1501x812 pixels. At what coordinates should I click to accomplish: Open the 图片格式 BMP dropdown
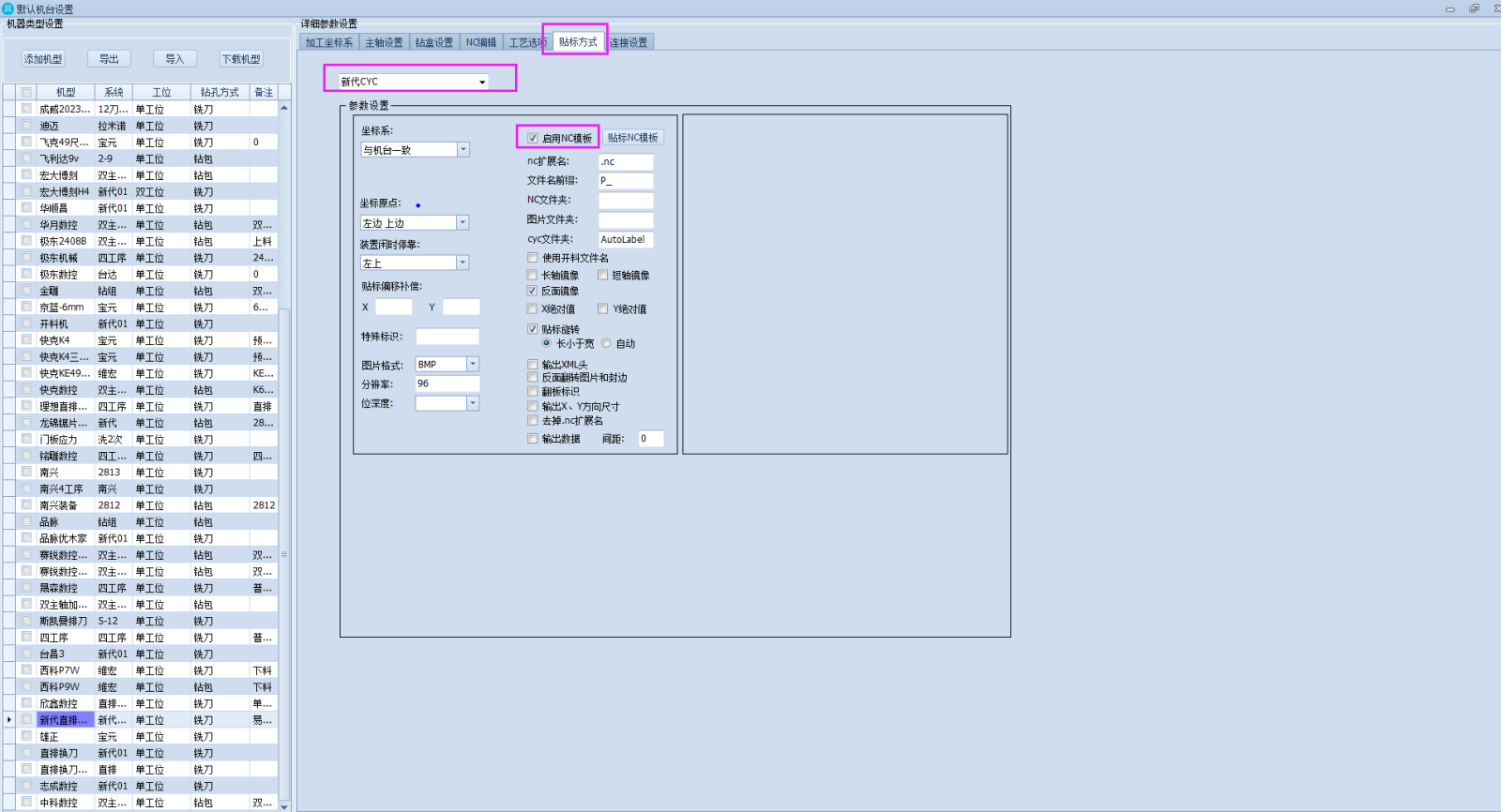tap(473, 364)
